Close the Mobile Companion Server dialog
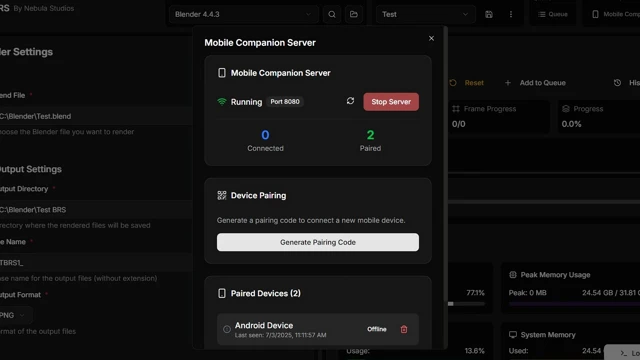The height and width of the screenshot is (360, 640). pyautogui.click(x=431, y=38)
